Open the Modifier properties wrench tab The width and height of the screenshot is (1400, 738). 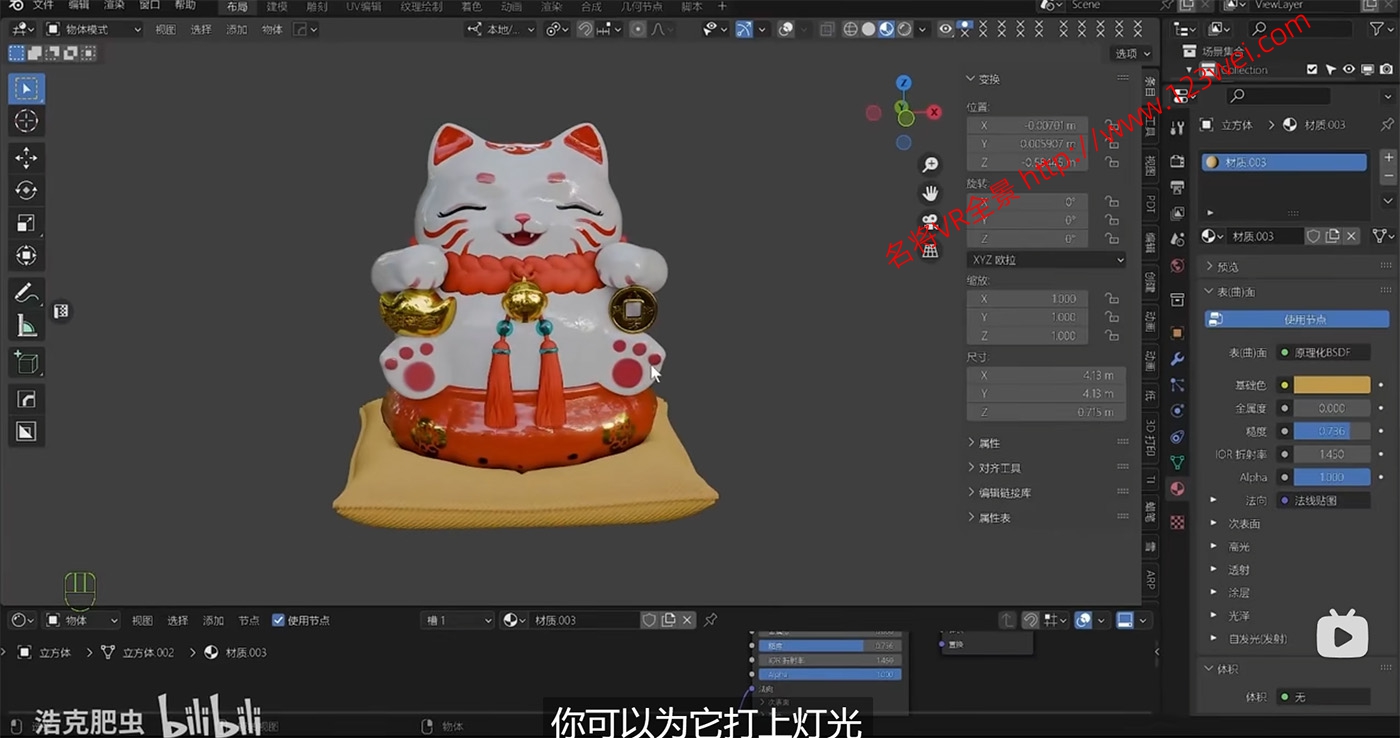pos(1180,358)
